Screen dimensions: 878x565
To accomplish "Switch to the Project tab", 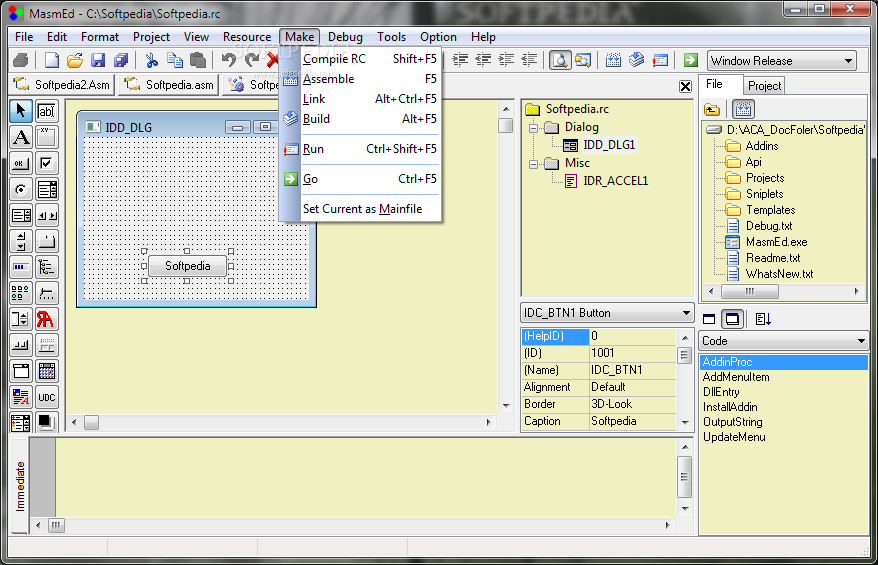I will 764,86.
